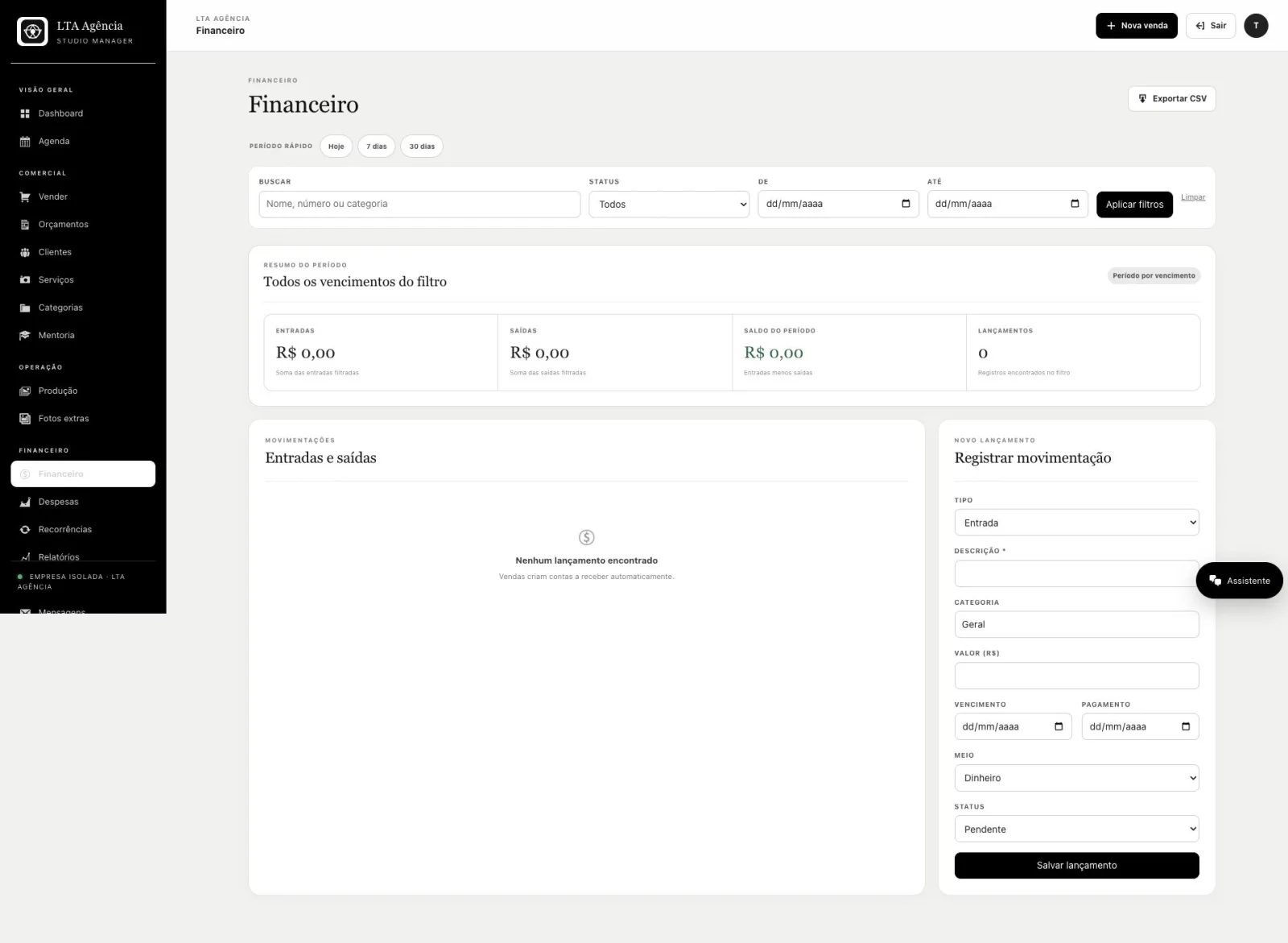Open the Assistente floating button

[1239, 581]
